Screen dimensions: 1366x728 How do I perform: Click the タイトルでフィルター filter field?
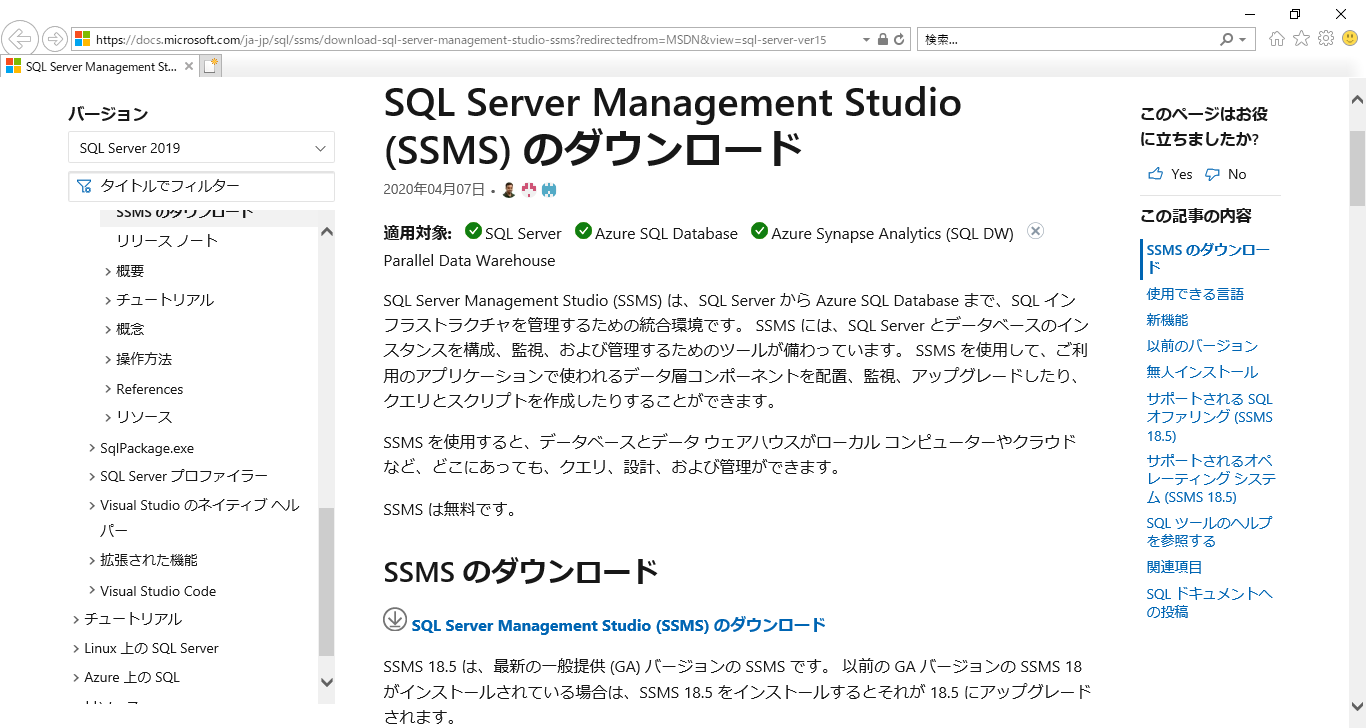pos(201,186)
